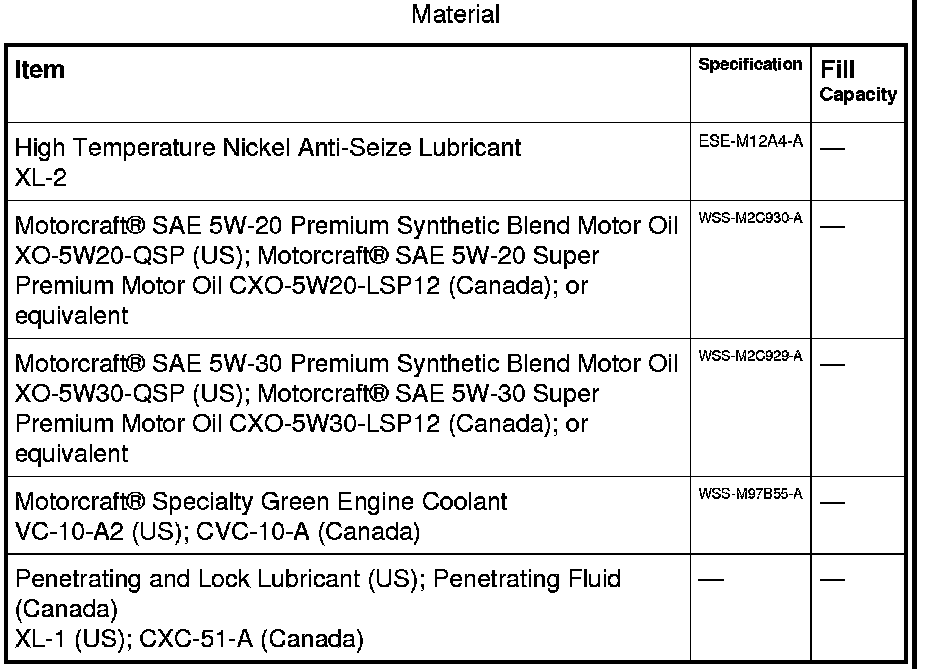
Task: Click the WSS-M2C929-A specification code
Action: pos(750,358)
